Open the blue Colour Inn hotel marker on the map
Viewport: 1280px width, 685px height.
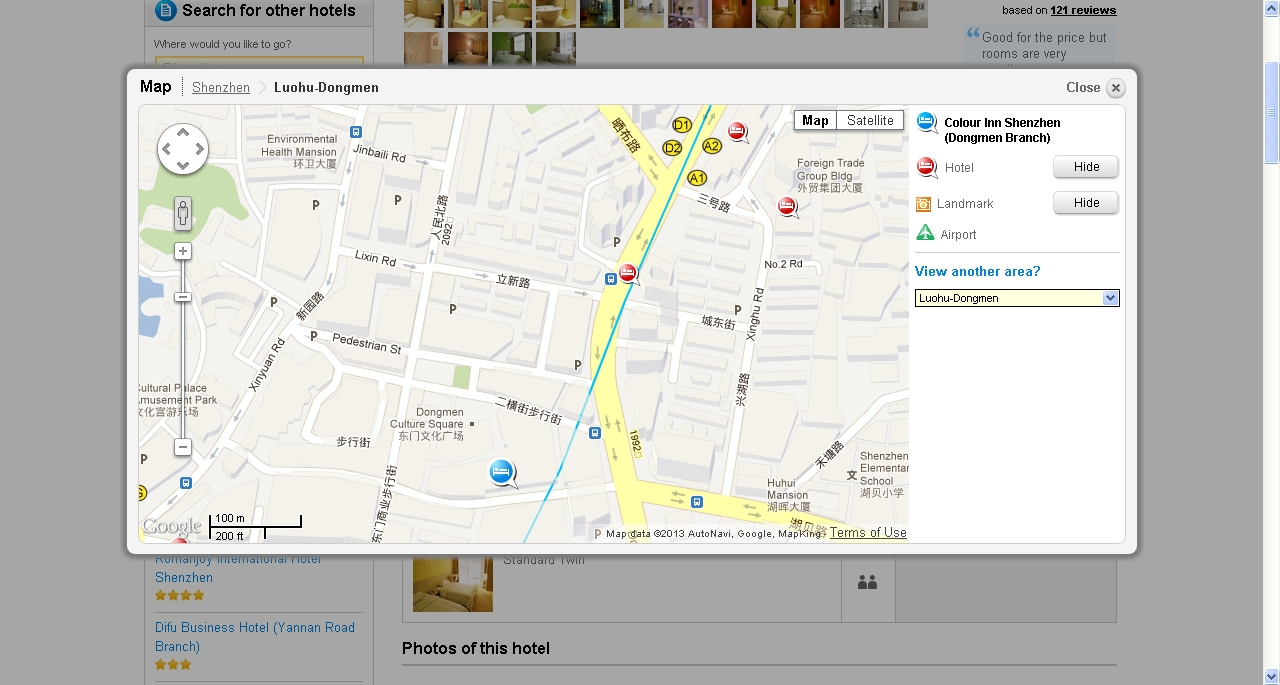pyautogui.click(x=502, y=472)
